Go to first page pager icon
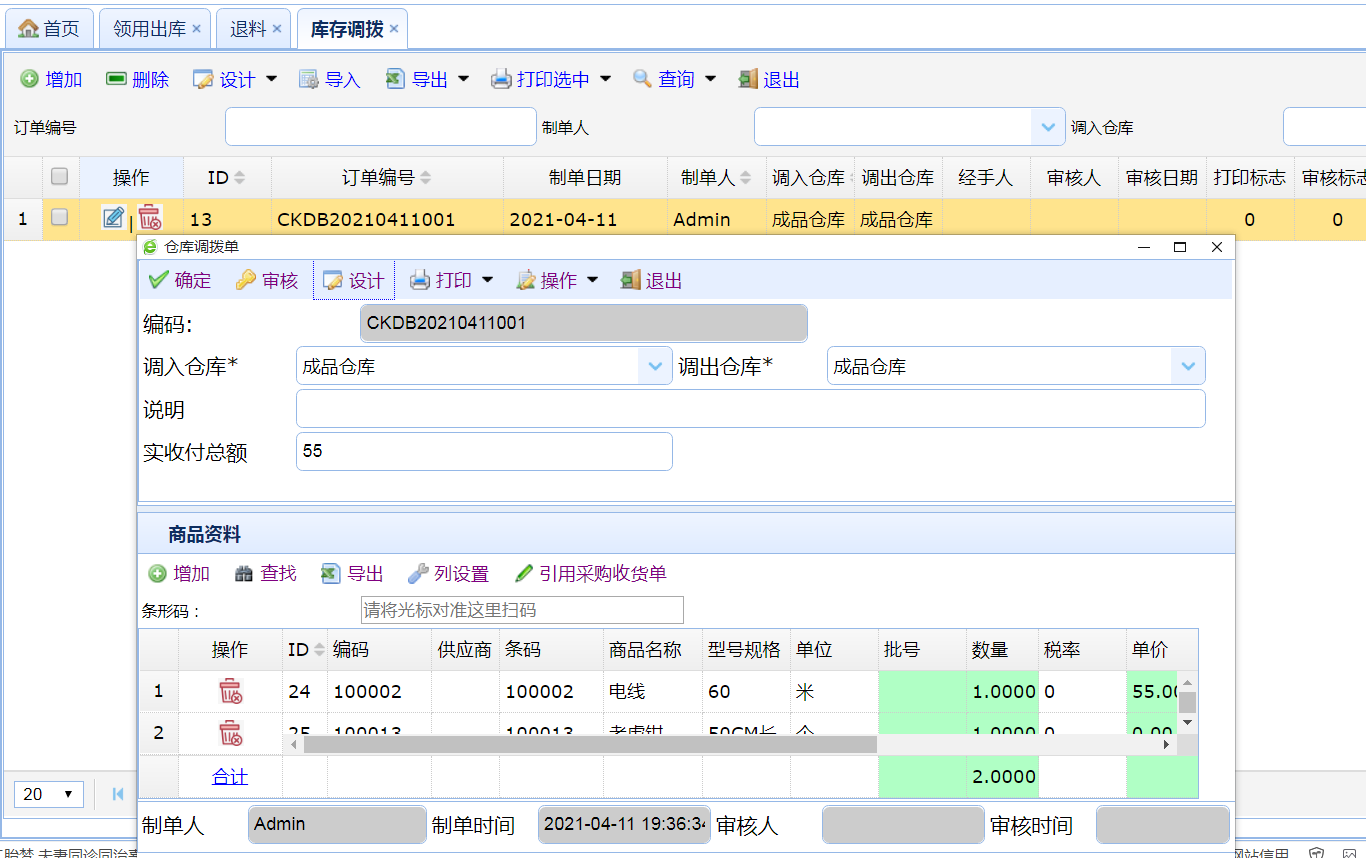The image size is (1366, 858). pyautogui.click(x=118, y=794)
